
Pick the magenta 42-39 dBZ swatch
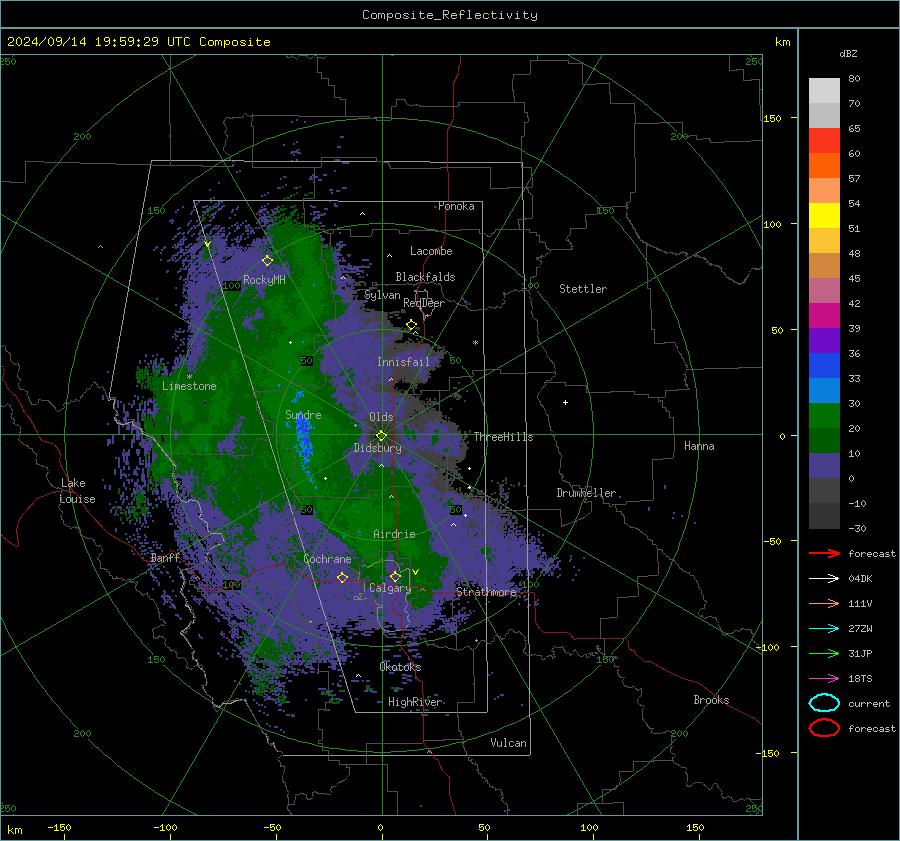[x=824, y=316]
